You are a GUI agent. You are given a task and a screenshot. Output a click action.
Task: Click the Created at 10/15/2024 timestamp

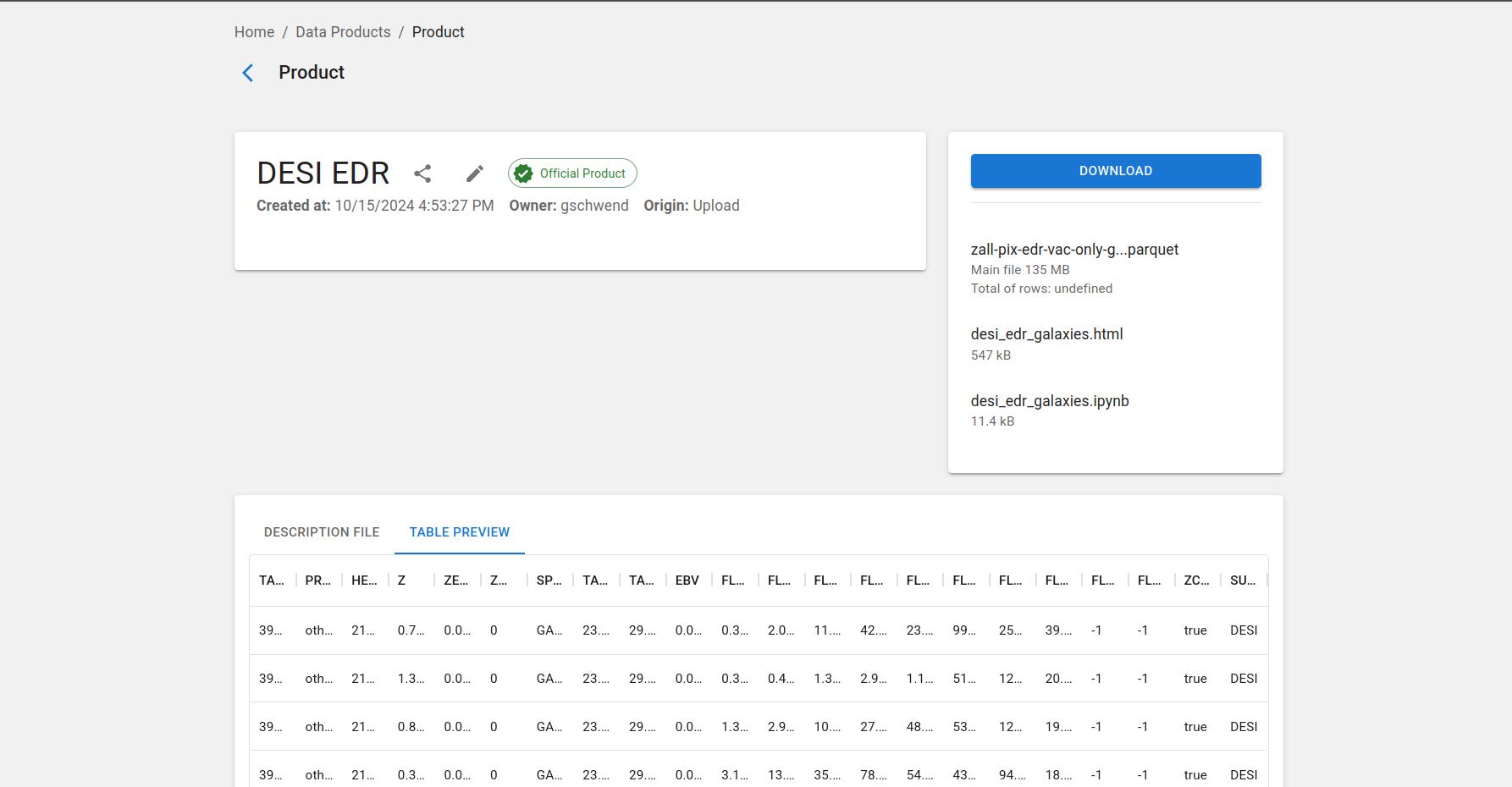click(375, 206)
